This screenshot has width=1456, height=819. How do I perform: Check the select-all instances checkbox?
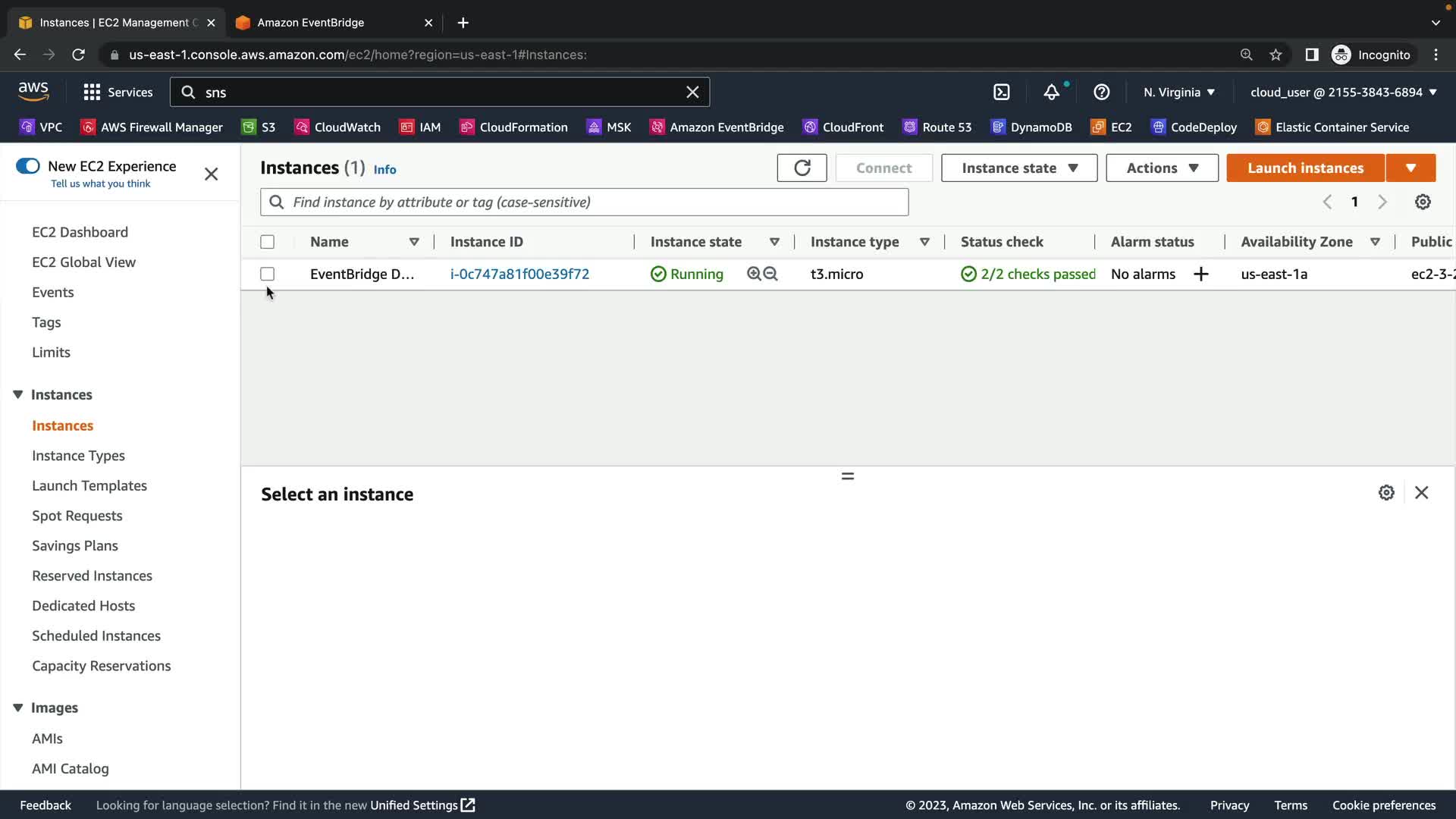[267, 242]
